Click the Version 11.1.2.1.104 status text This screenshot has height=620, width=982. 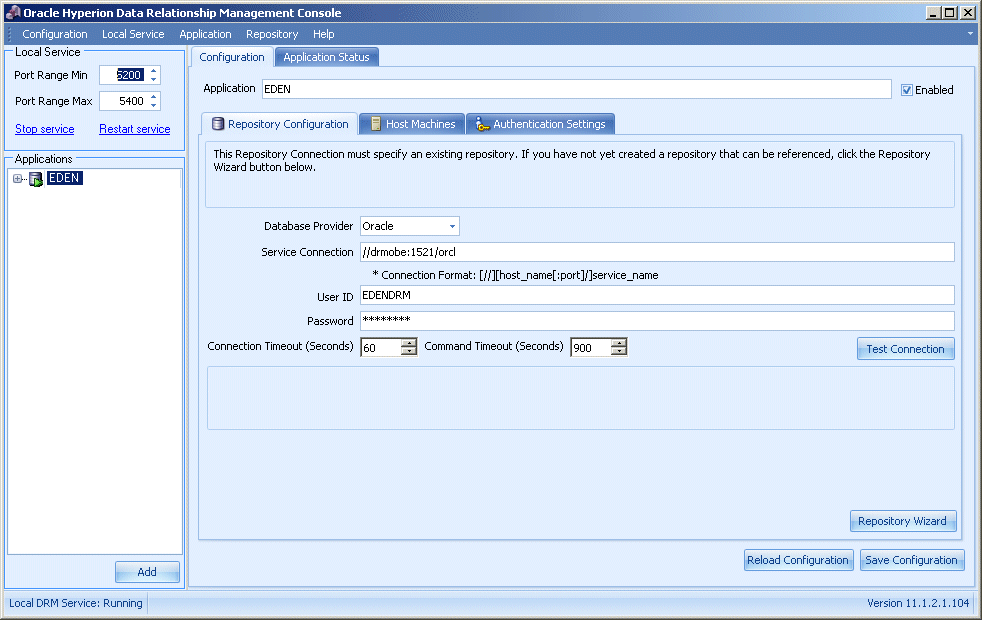[x=917, y=603]
